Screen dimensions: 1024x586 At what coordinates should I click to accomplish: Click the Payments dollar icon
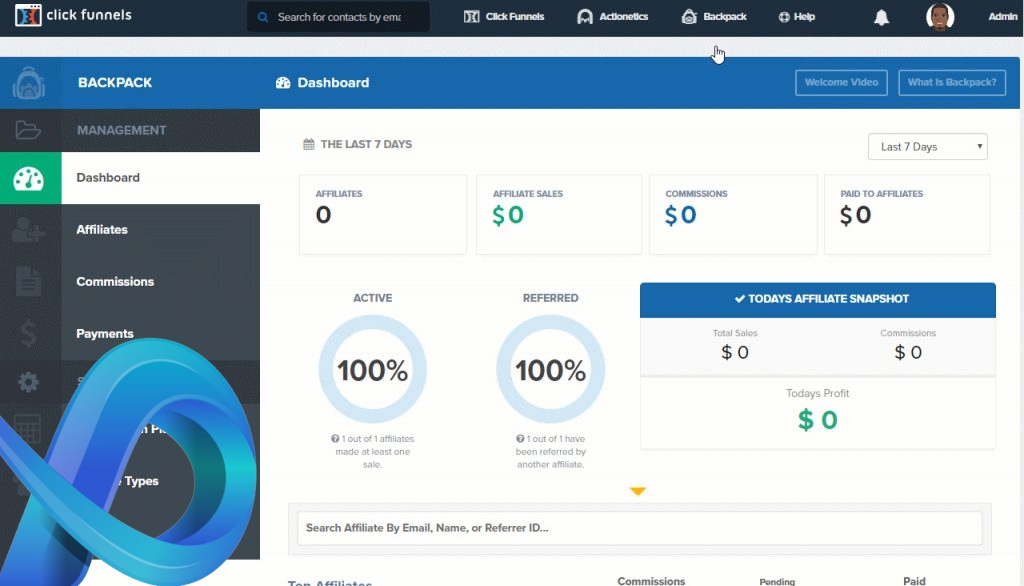[x=28, y=334]
